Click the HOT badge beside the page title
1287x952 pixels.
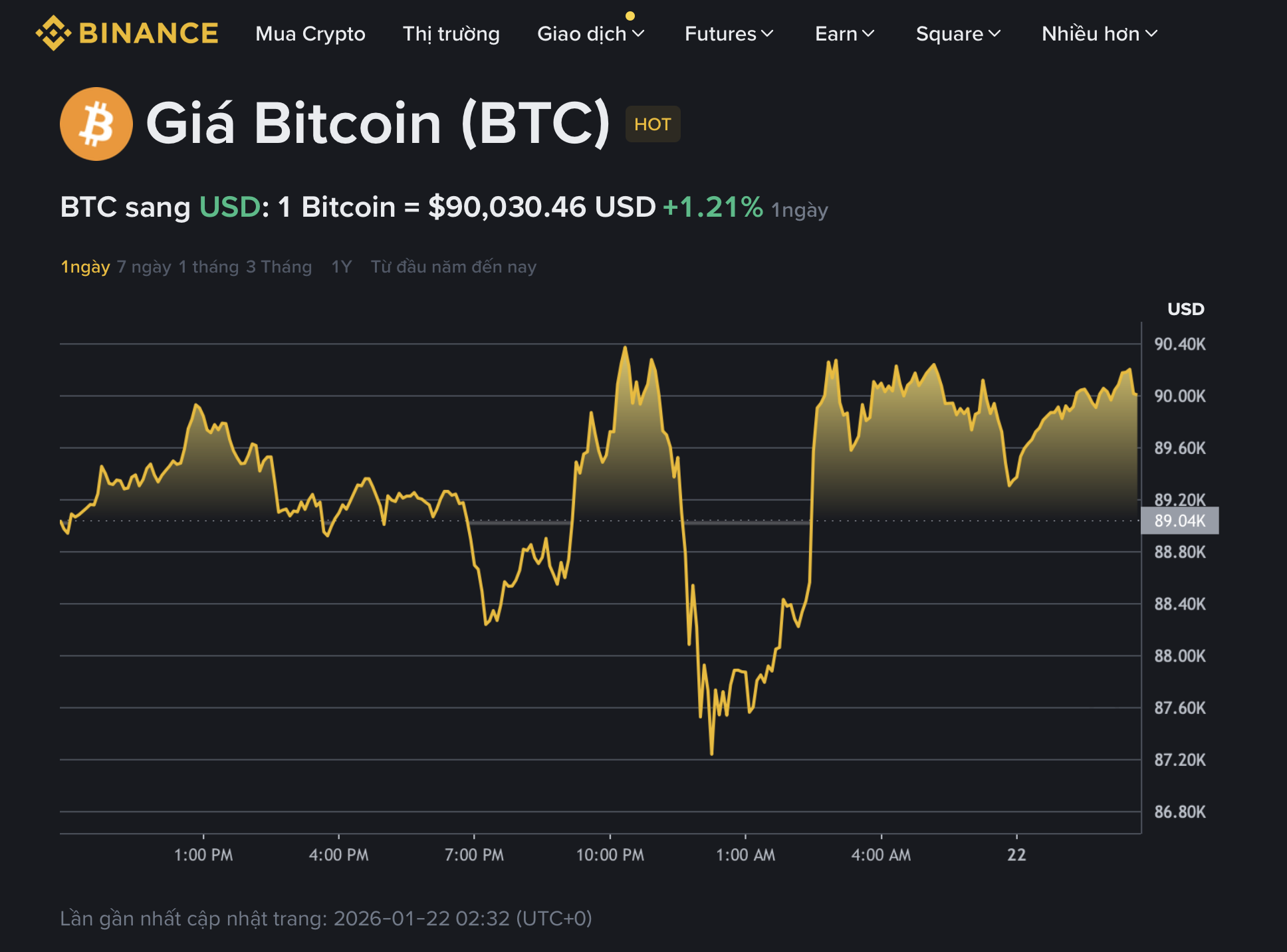click(652, 124)
